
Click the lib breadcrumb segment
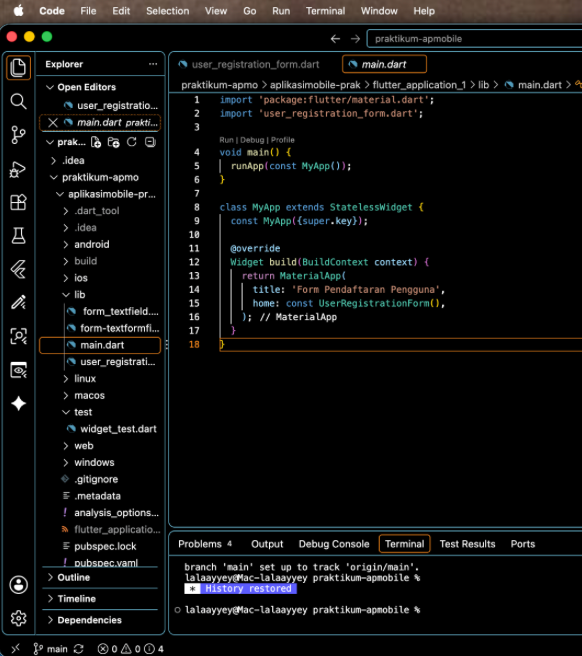483,85
